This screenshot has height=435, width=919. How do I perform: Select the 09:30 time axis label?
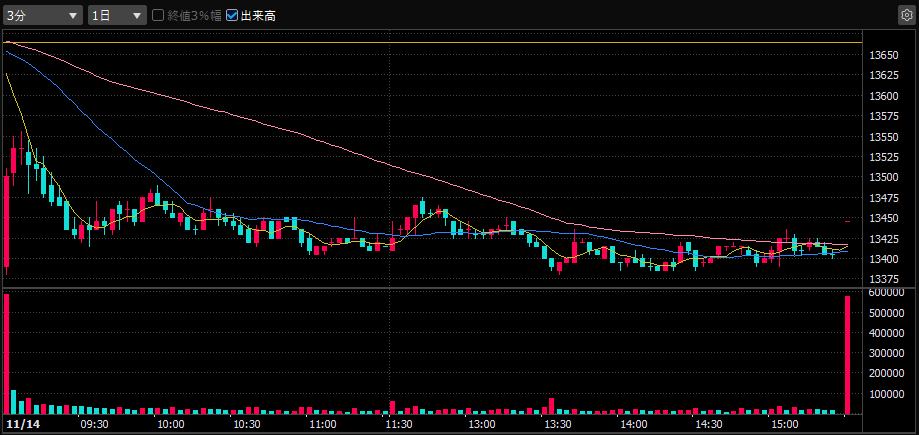tap(92, 425)
